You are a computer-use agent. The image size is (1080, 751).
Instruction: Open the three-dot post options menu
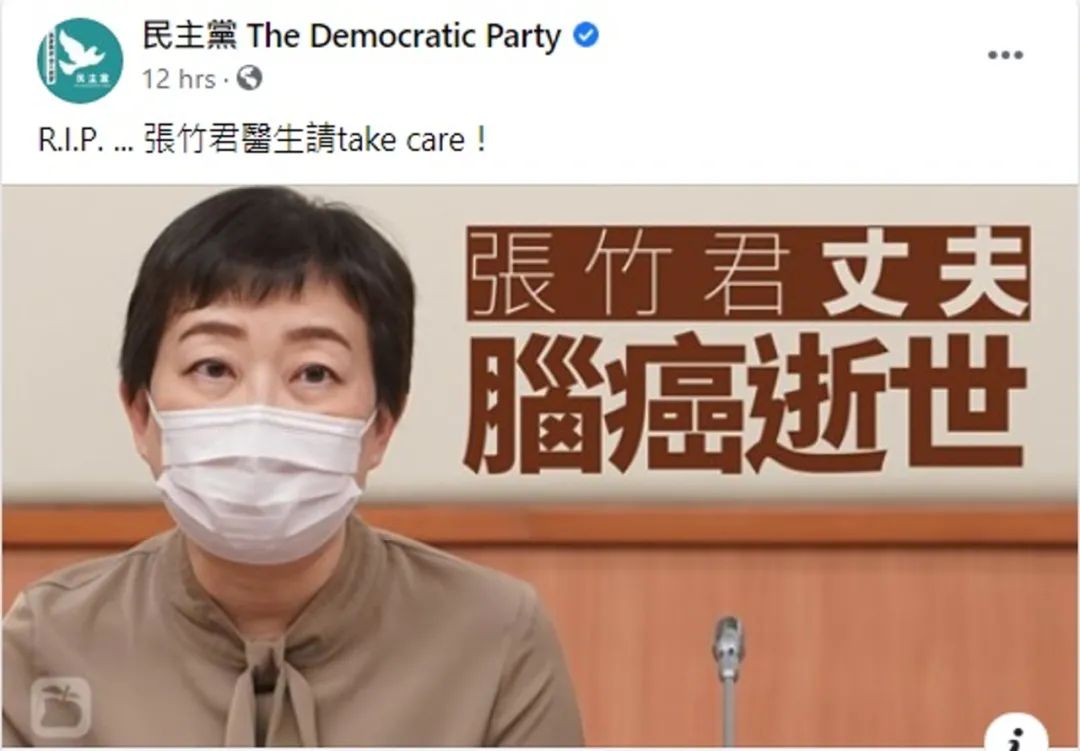tap(1005, 55)
